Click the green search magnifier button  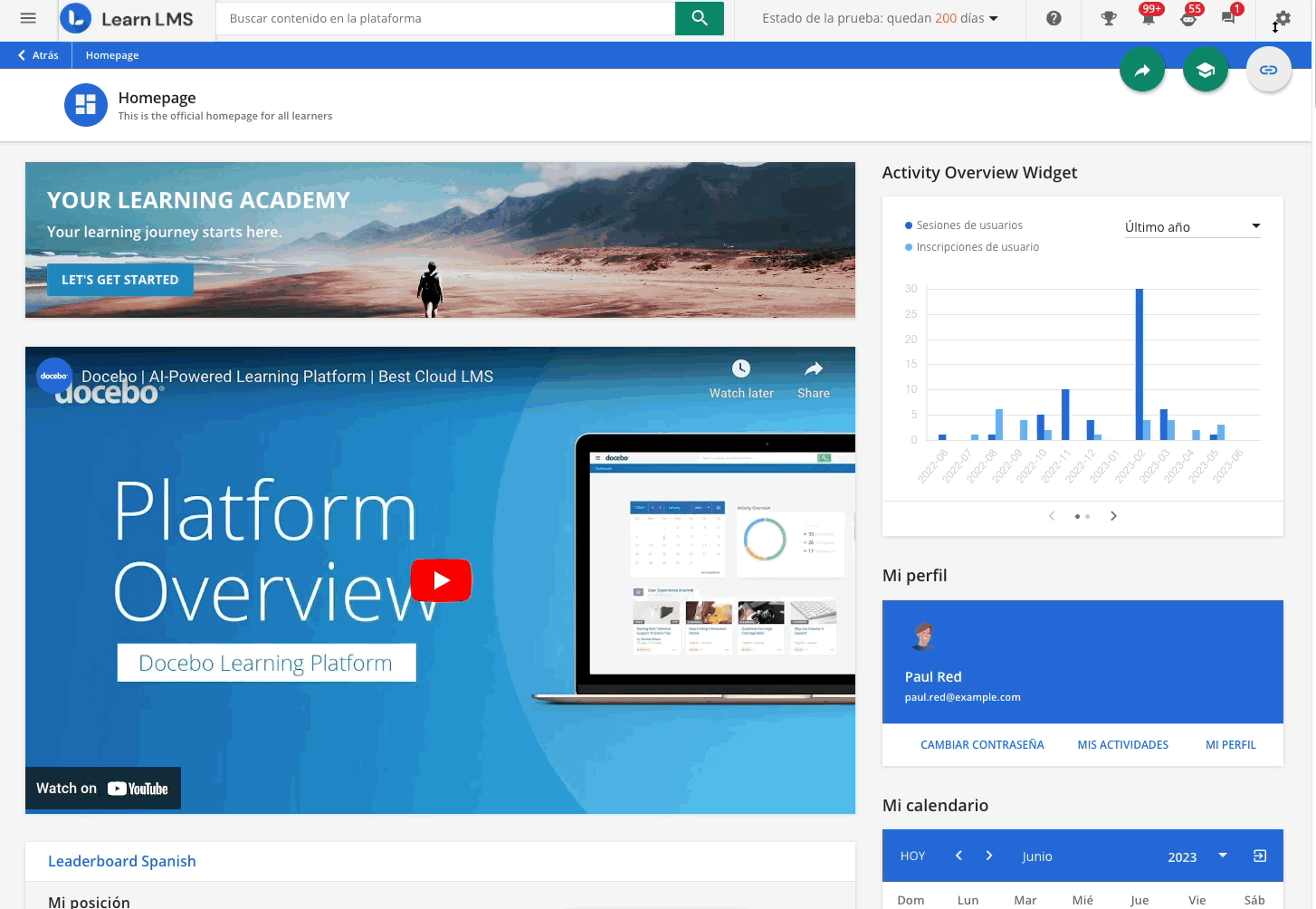click(x=699, y=18)
